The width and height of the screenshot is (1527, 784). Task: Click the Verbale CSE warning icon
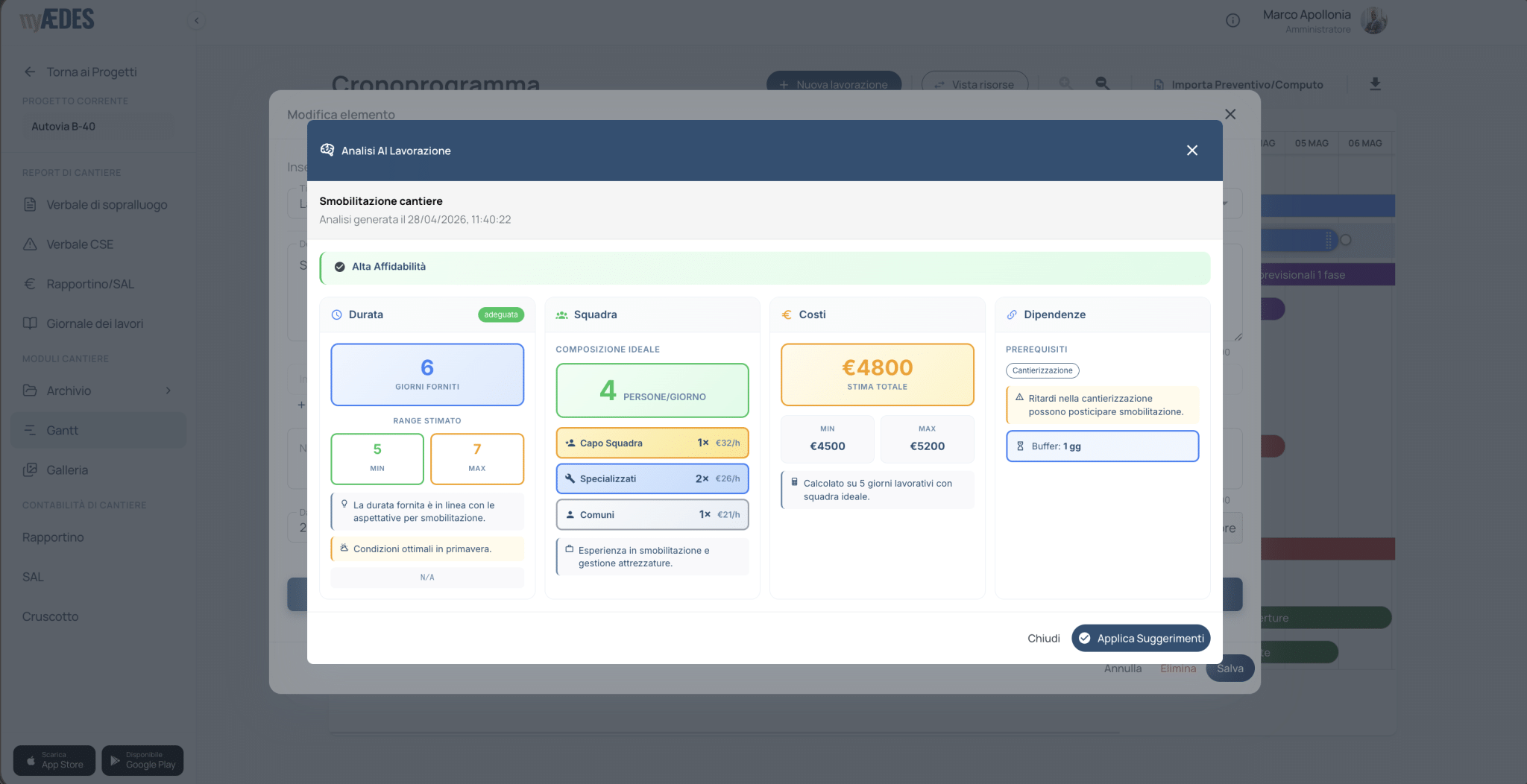coord(30,244)
